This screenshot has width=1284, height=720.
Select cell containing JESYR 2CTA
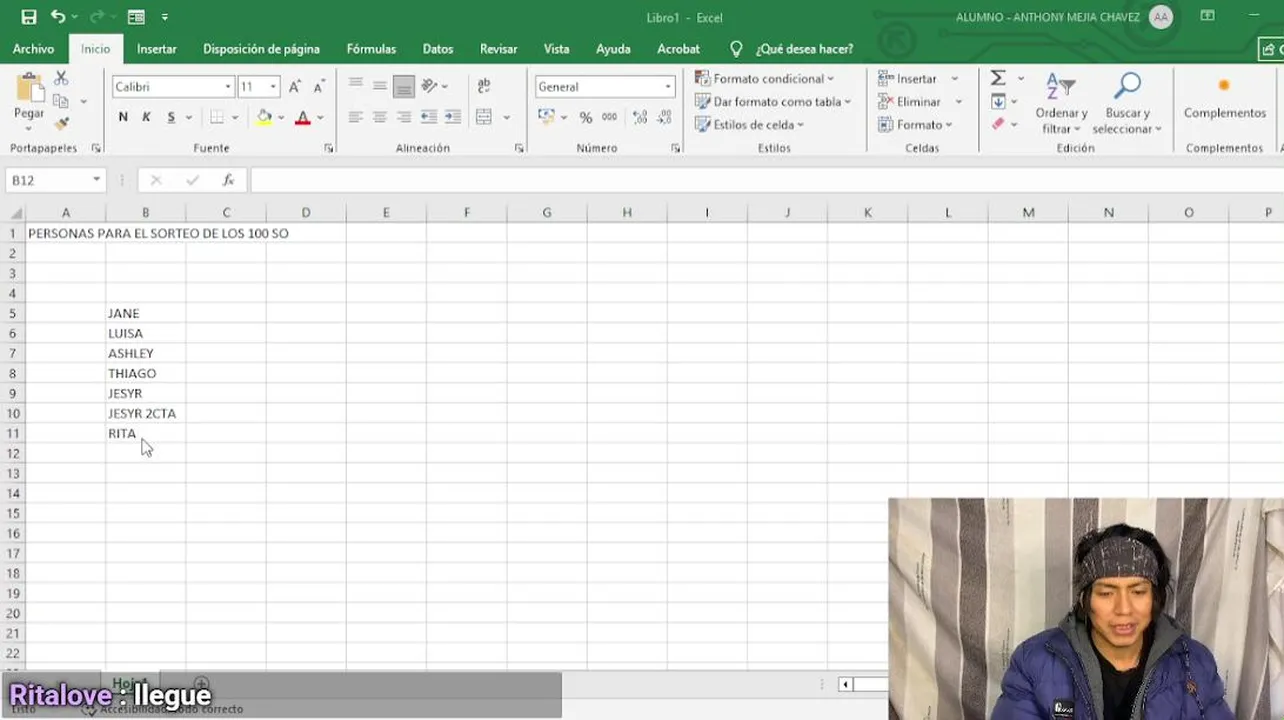145,413
